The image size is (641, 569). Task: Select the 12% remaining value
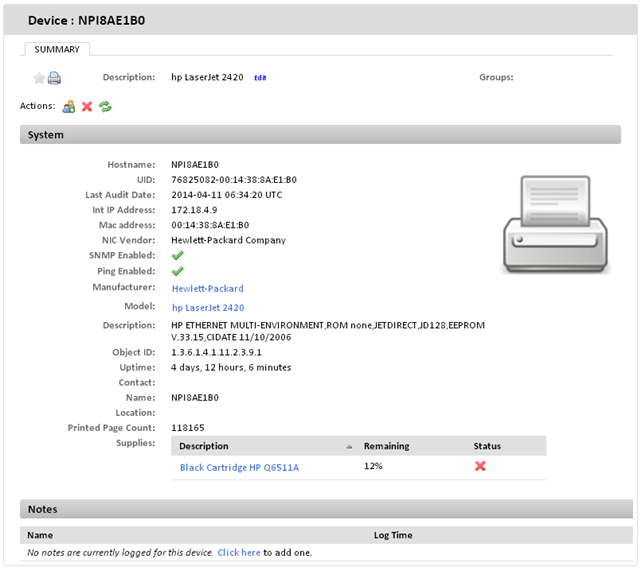tap(373, 466)
